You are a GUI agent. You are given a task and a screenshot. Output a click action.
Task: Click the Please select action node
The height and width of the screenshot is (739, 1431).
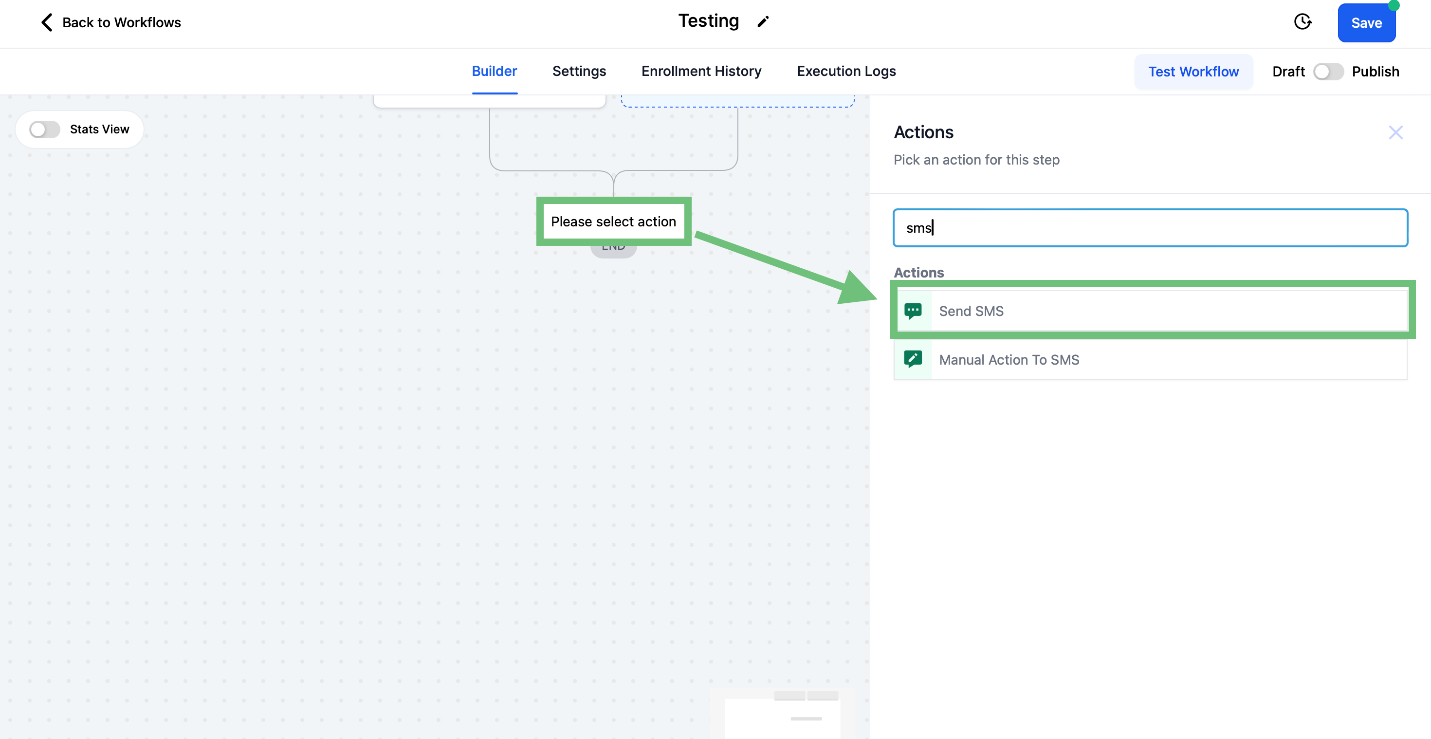(614, 222)
